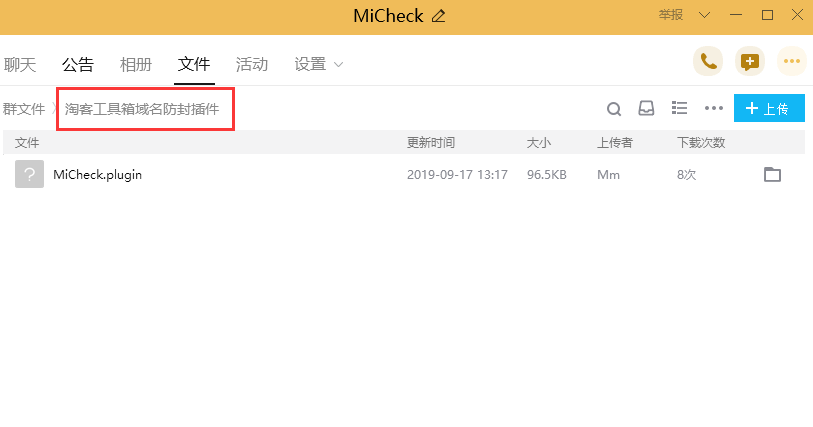Click breadcrumb folder 淘客工具箱域名防封插件
The image size is (813, 427).
tap(142, 109)
